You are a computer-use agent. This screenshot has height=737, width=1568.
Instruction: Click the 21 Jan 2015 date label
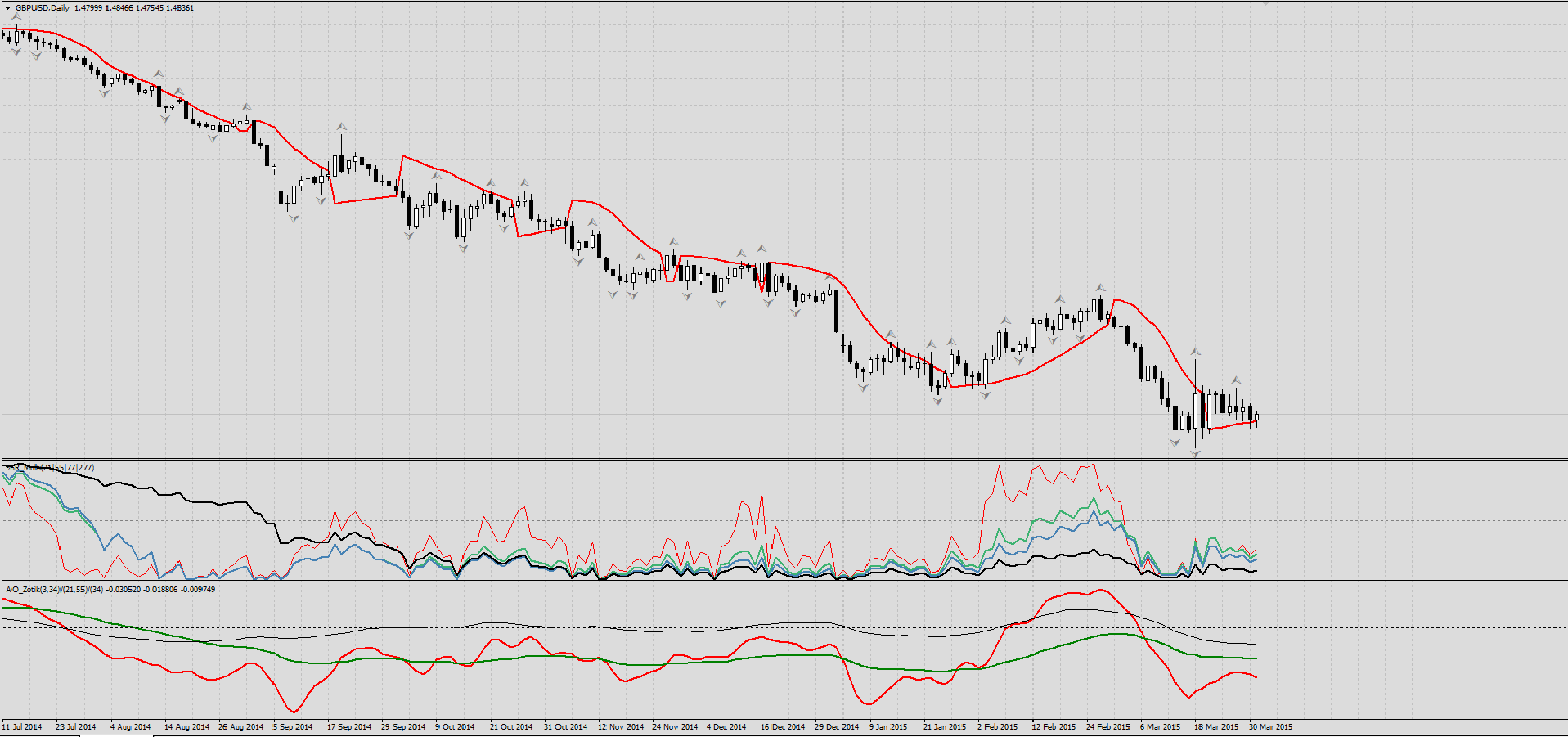tap(945, 726)
